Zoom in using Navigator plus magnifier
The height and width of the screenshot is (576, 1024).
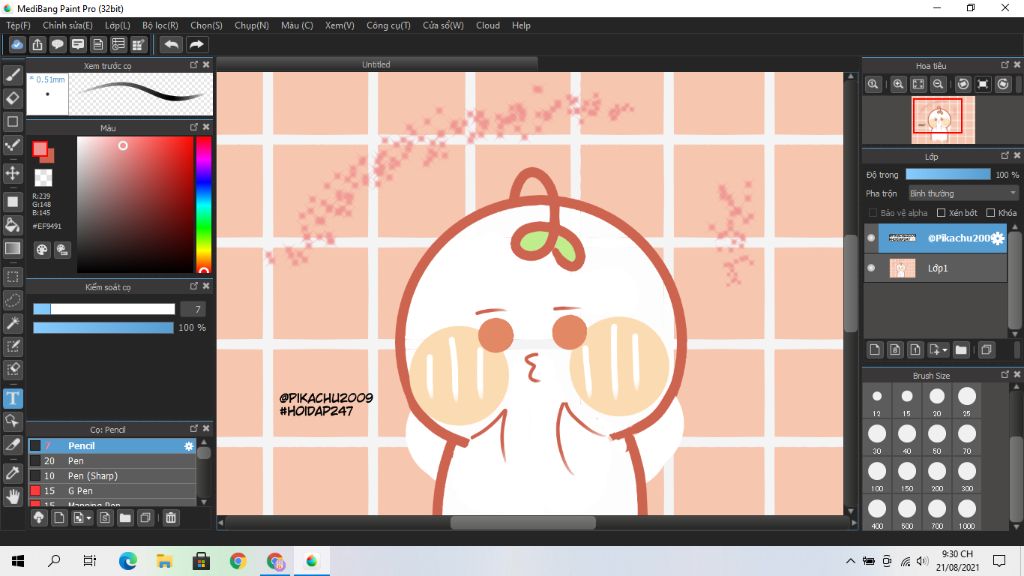[x=898, y=84]
